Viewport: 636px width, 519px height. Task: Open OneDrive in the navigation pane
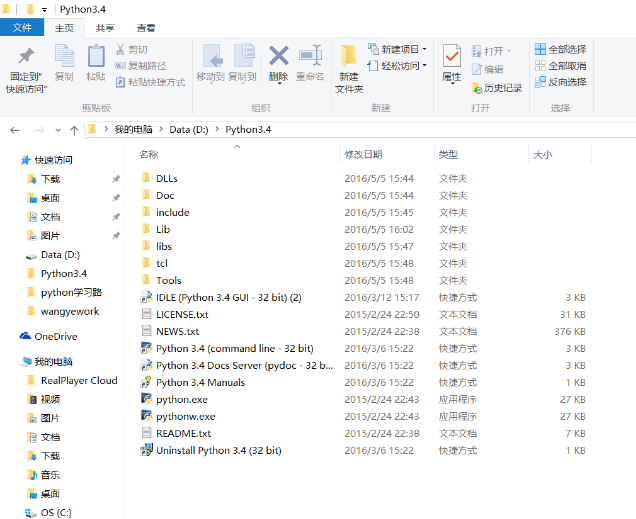point(55,337)
